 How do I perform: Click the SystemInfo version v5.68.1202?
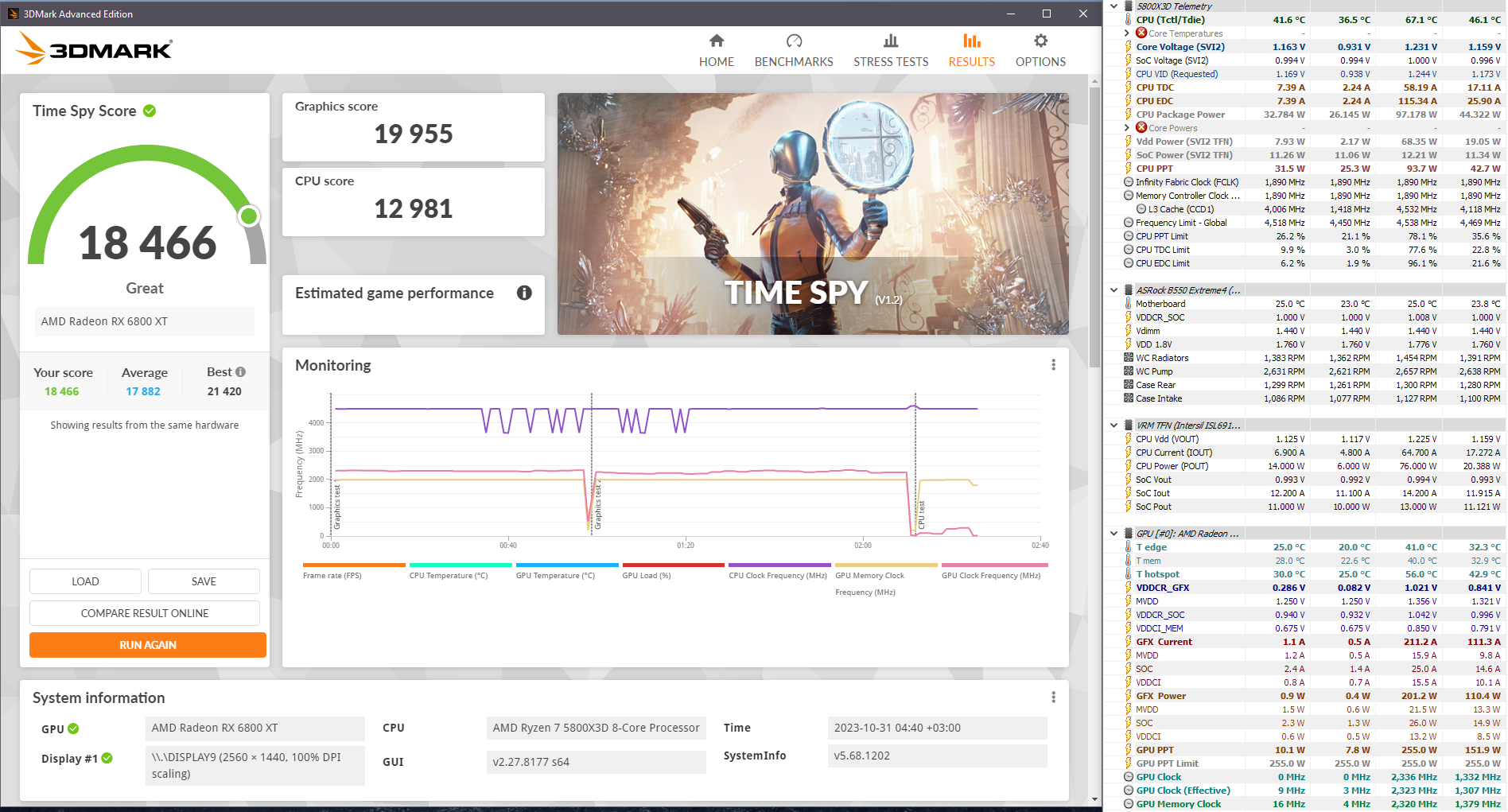862,756
